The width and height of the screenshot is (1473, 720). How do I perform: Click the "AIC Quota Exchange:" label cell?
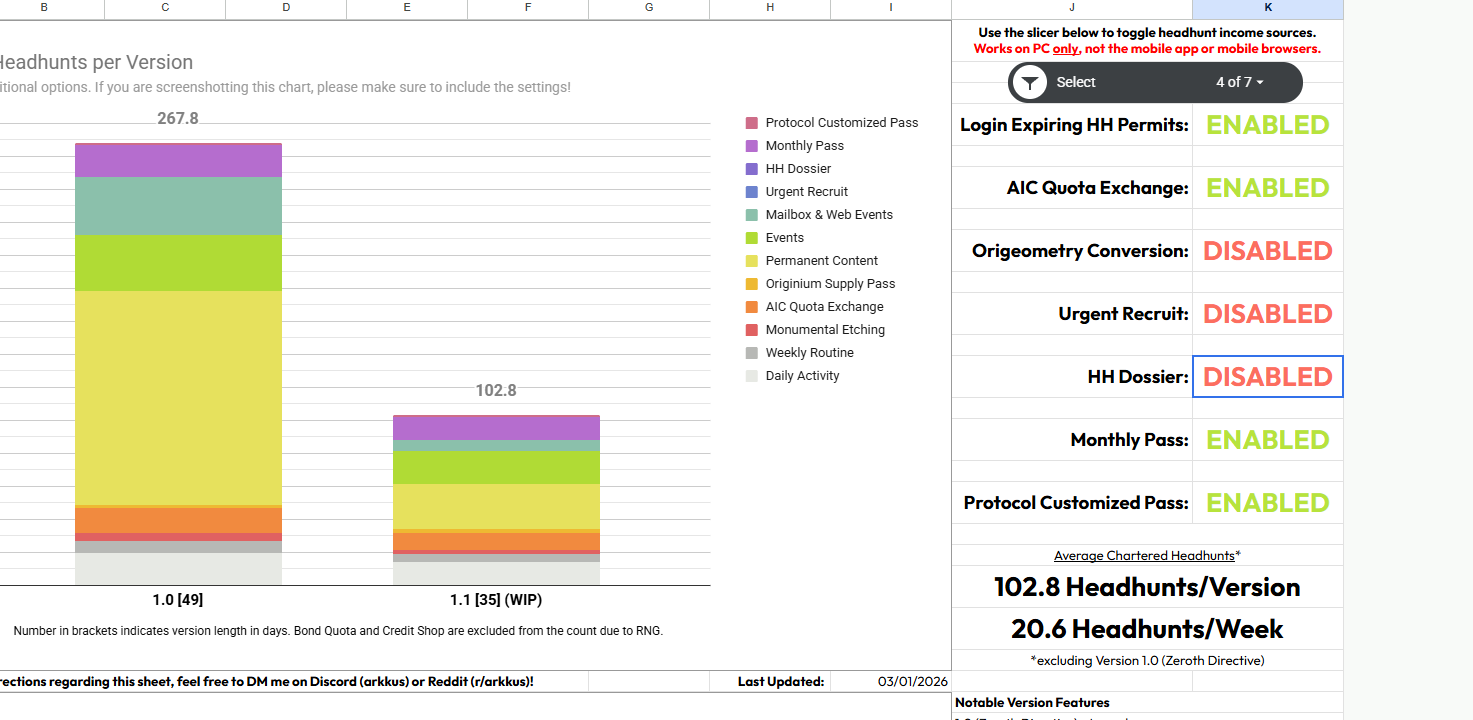click(1072, 188)
